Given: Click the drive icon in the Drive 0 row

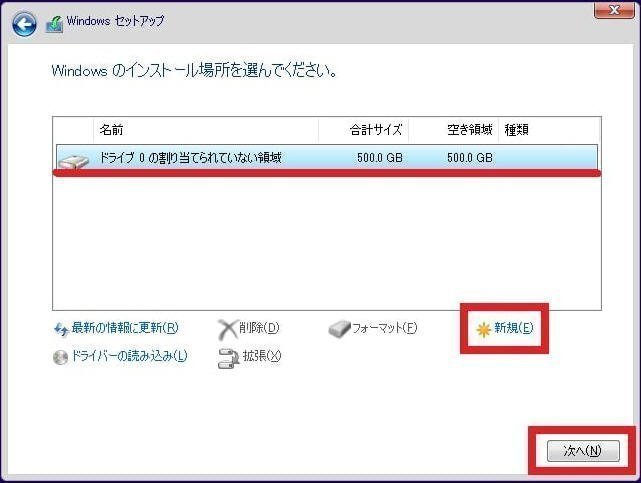Looking at the screenshot, I should (x=74, y=161).
